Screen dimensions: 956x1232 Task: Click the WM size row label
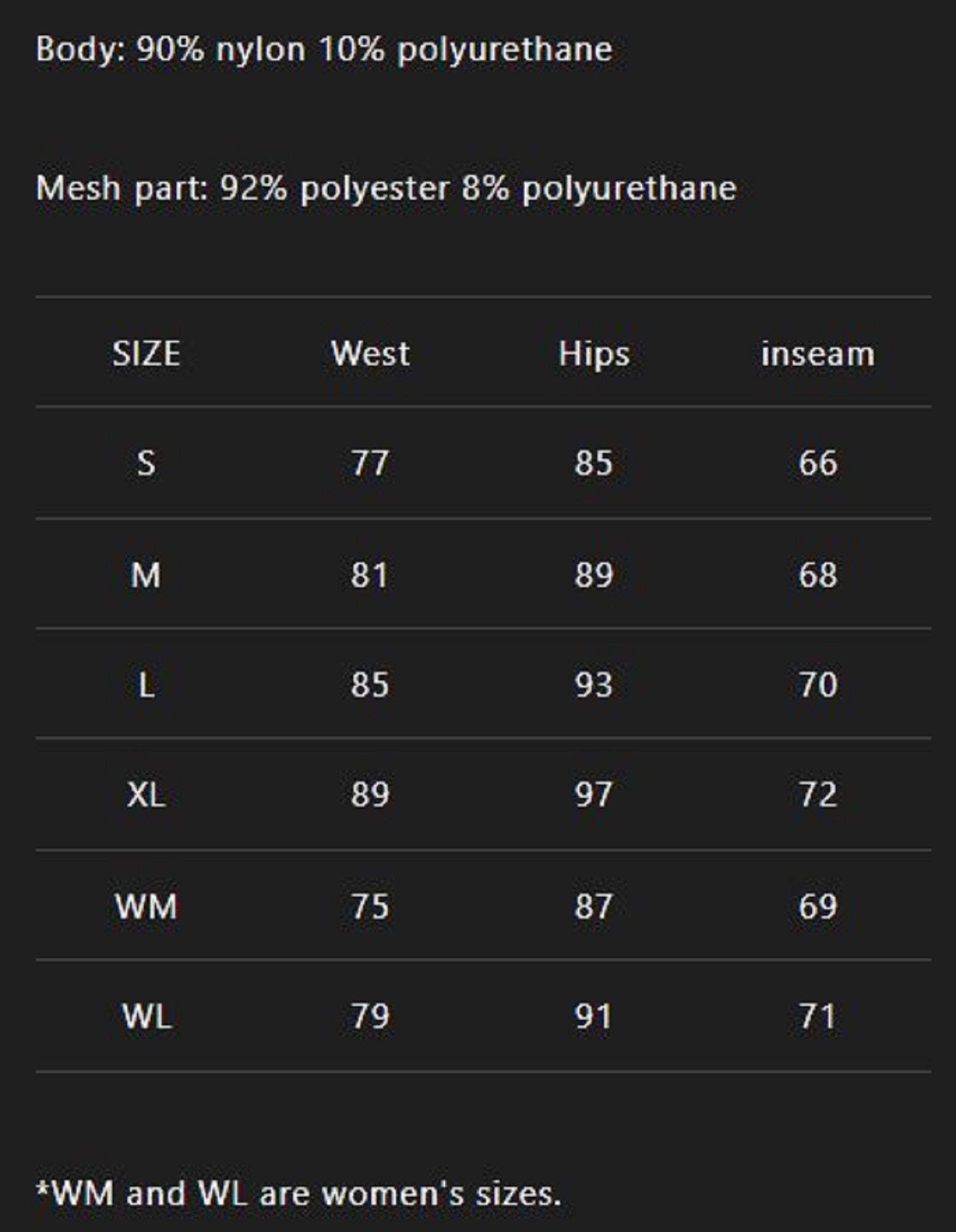146,906
